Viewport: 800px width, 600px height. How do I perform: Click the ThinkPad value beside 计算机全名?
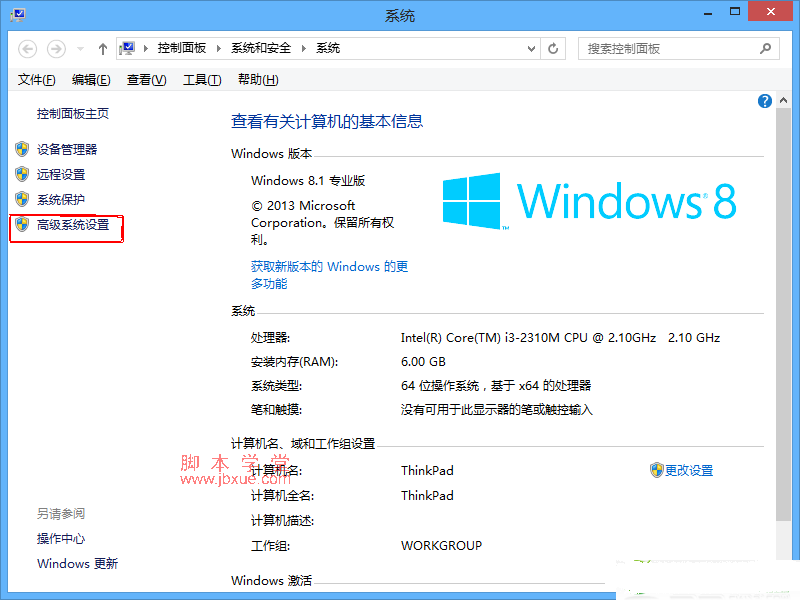click(x=427, y=495)
